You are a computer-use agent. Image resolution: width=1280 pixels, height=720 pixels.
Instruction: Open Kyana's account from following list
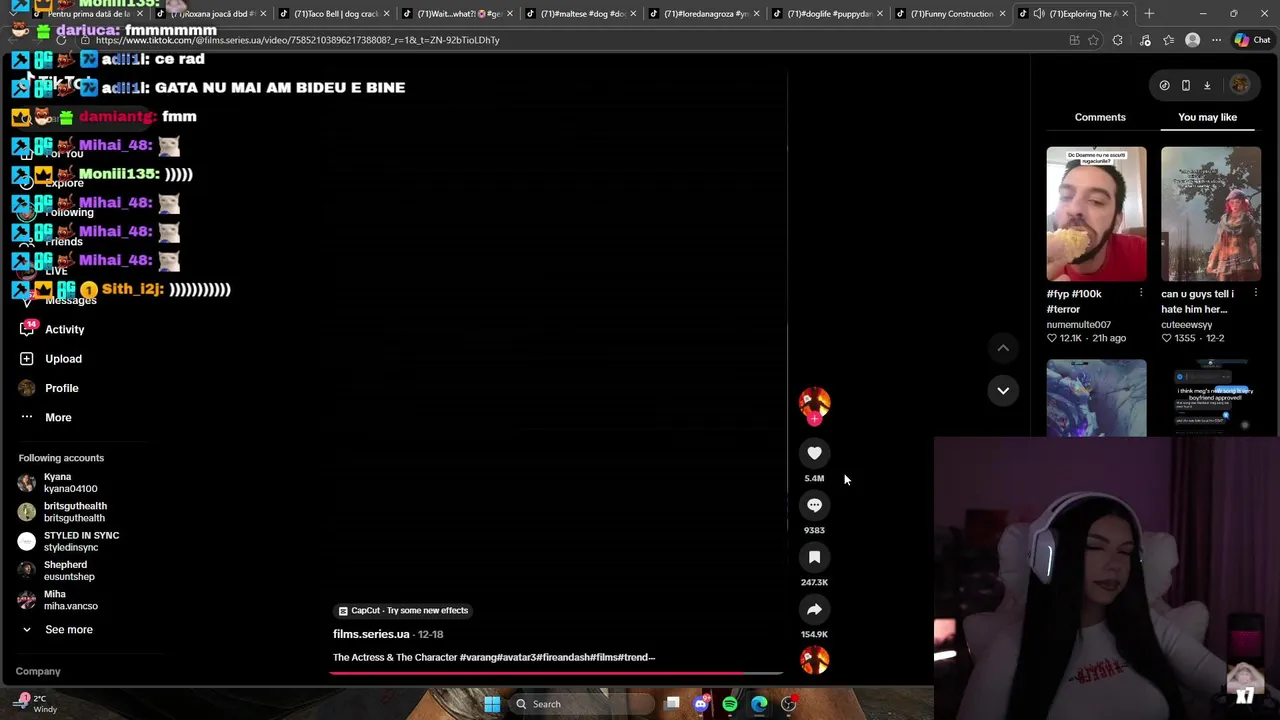tap(58, 483)
